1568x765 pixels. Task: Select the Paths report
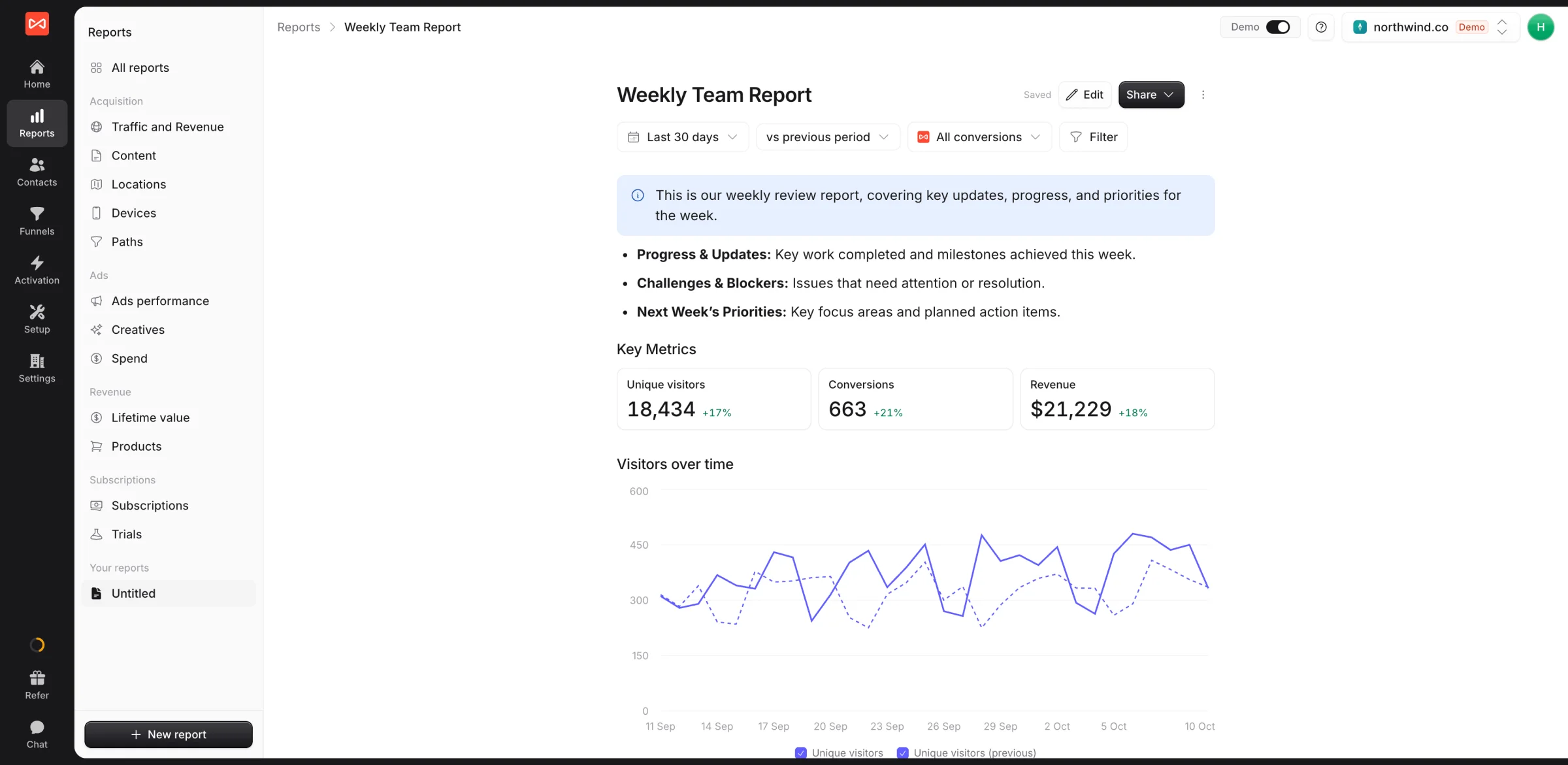(x=169, y=242)
